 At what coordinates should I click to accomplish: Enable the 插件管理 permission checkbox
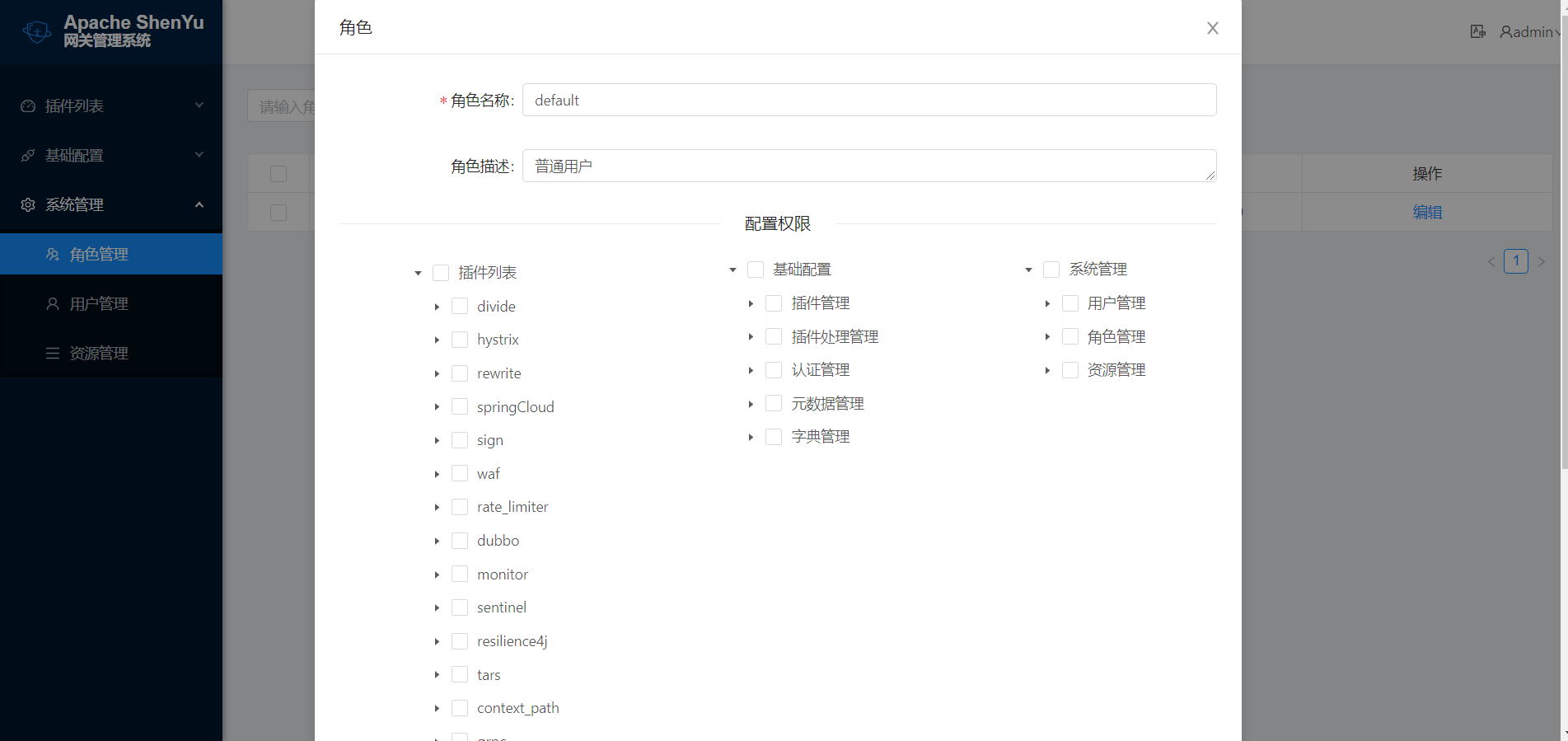(x=774, y=303)
